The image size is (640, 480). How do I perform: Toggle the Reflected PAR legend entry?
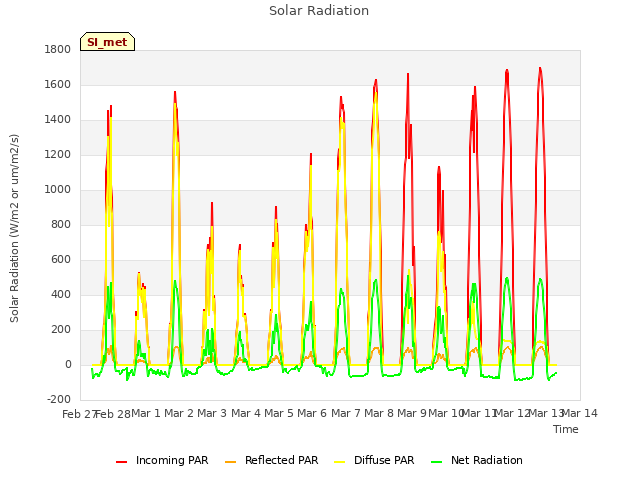[x=271, y=460]
